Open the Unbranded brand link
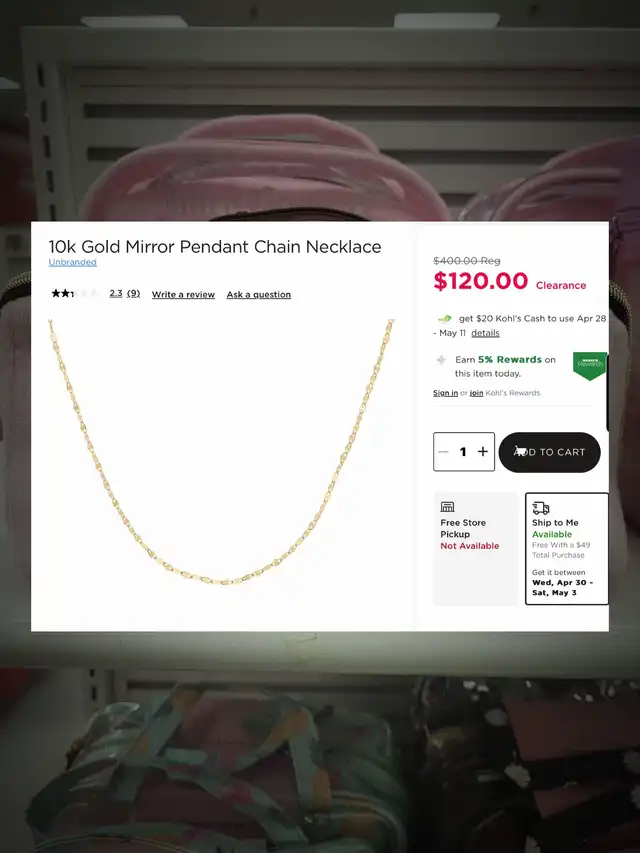Viewport: 640px width, 853px height. 72,262
